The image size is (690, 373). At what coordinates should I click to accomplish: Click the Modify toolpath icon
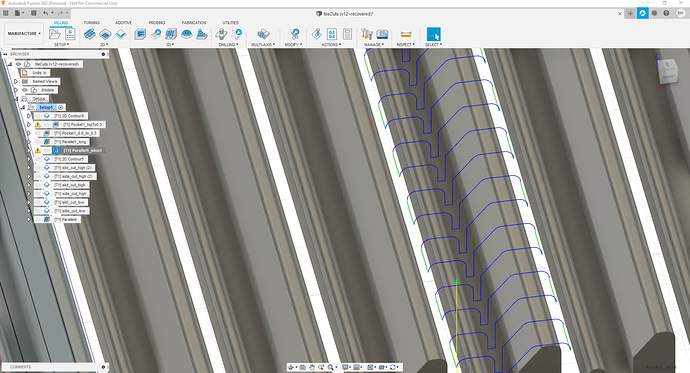point(294,34)
